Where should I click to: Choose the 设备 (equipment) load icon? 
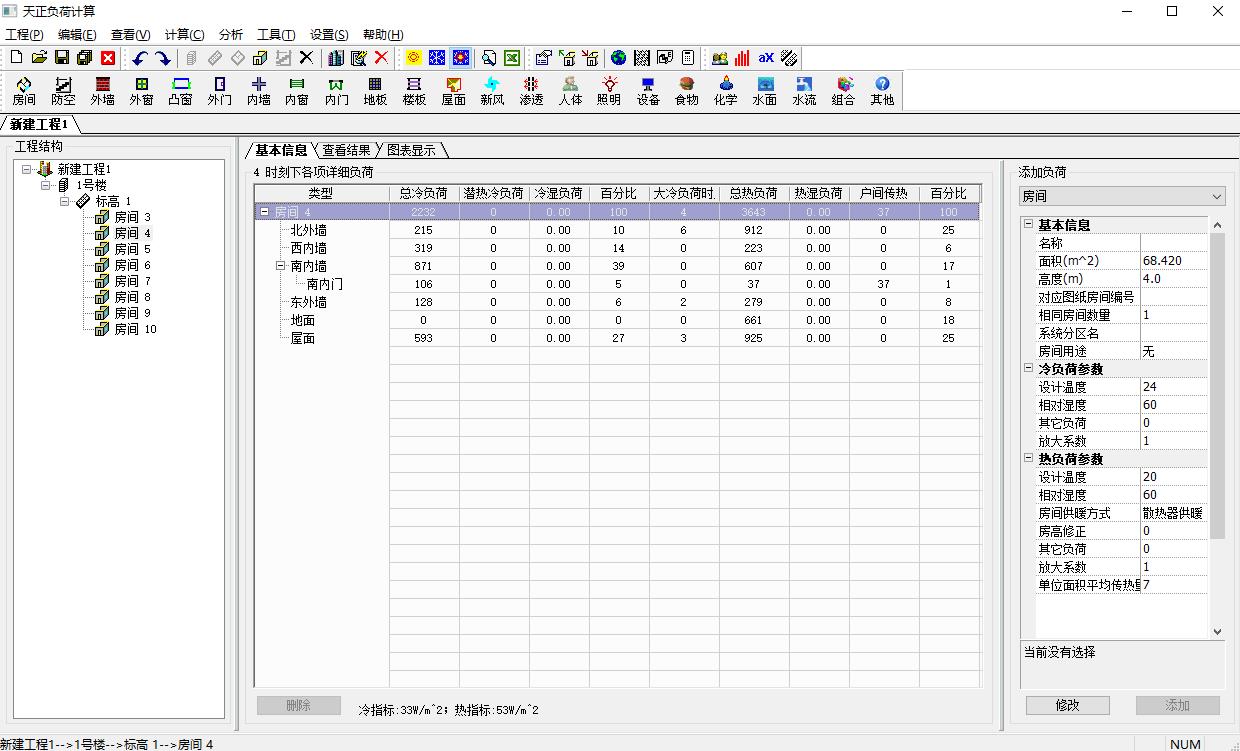[648, 90]
